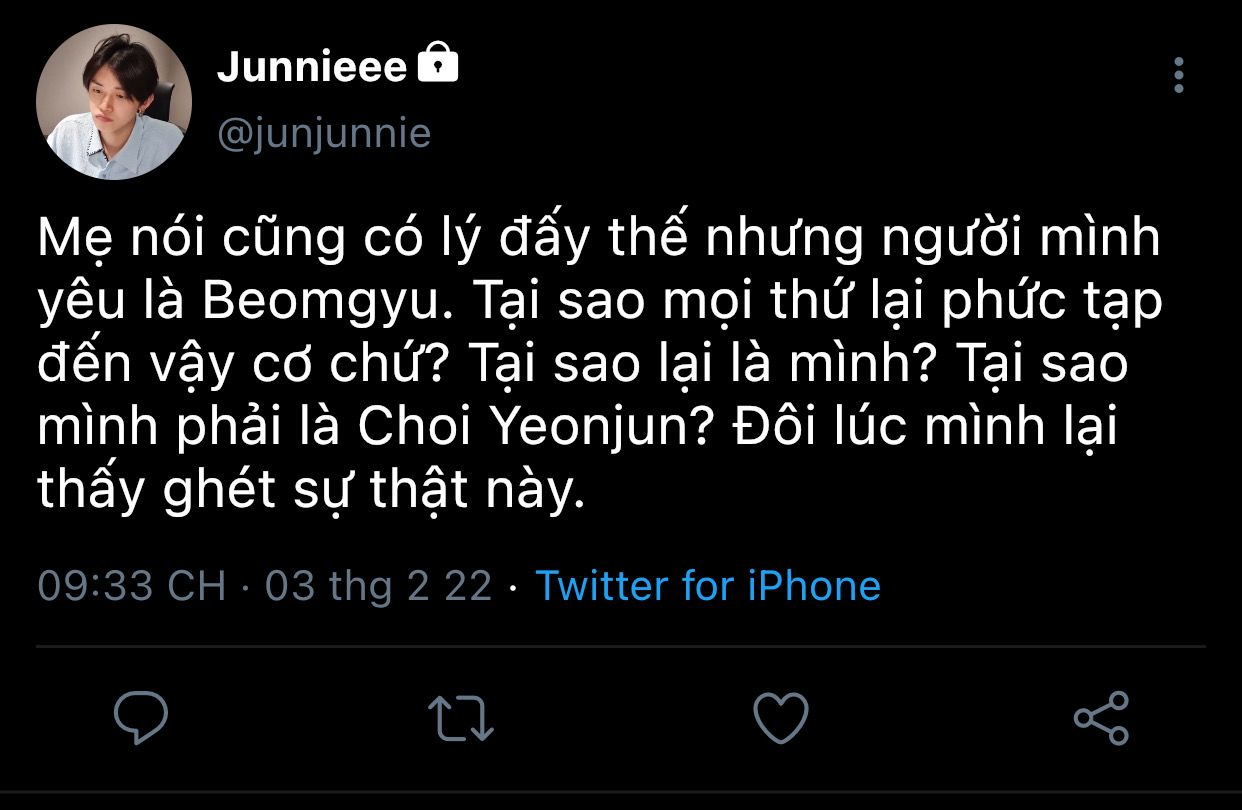Open the three-dot more options menu
This screenshot has height=810, width=1242.
1179,75
